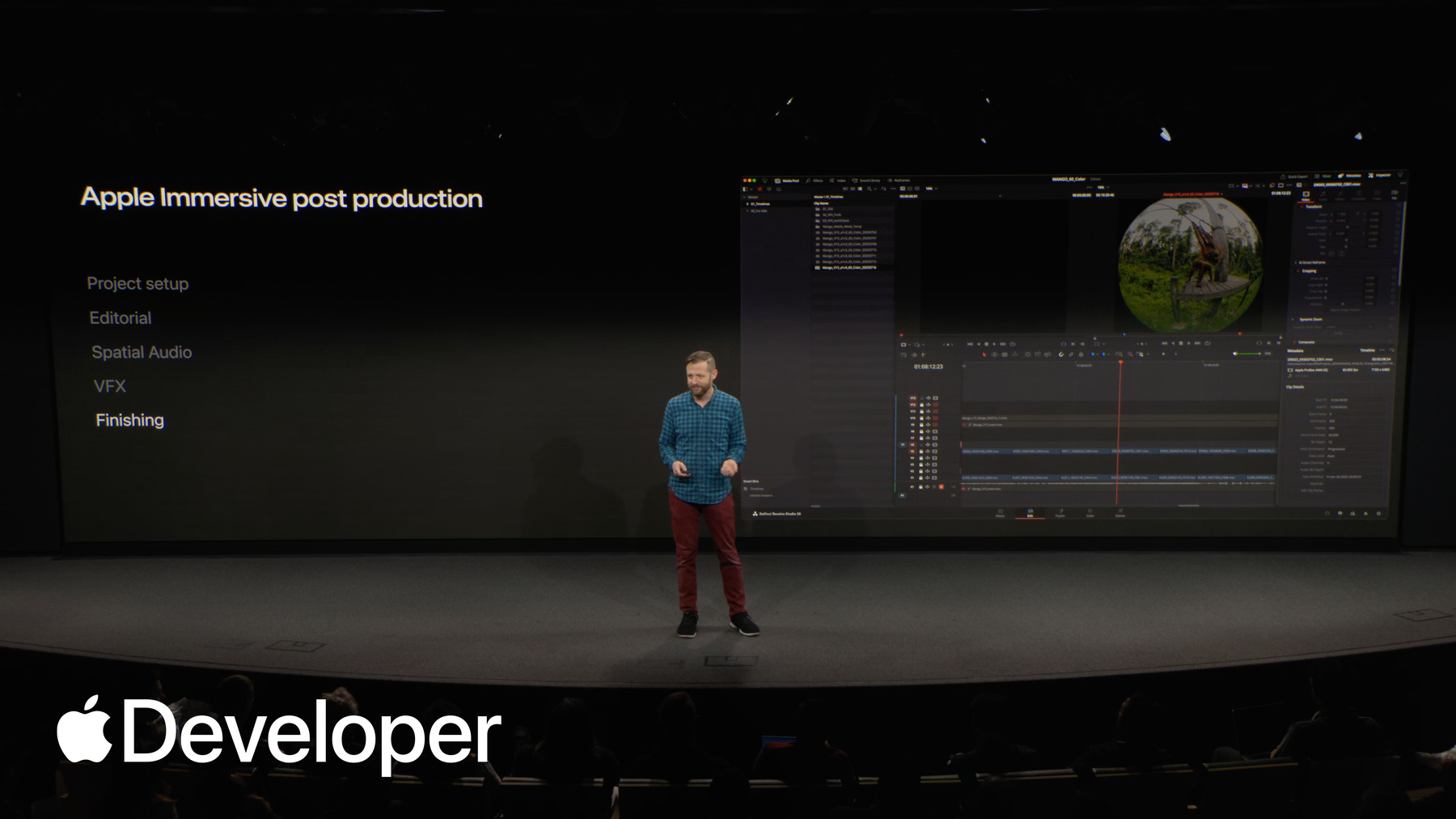Select the Video tab in Inspector
The image size is (1456, 819).
click(1306, 196)
